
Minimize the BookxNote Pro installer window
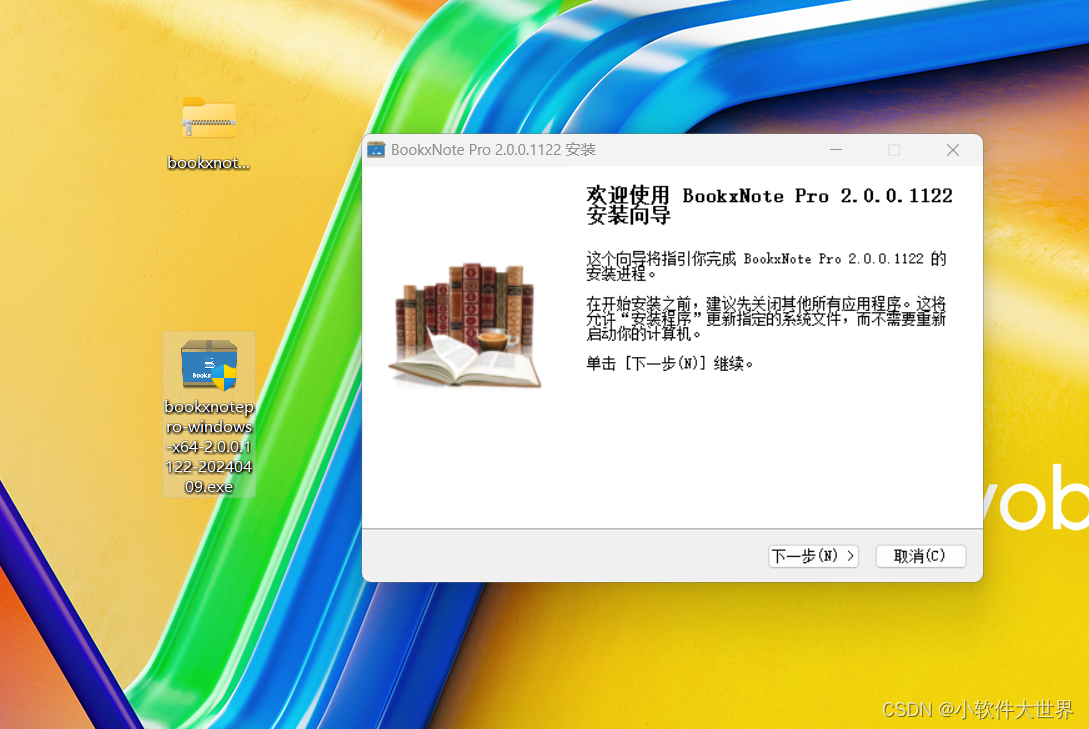coord(836,150)
